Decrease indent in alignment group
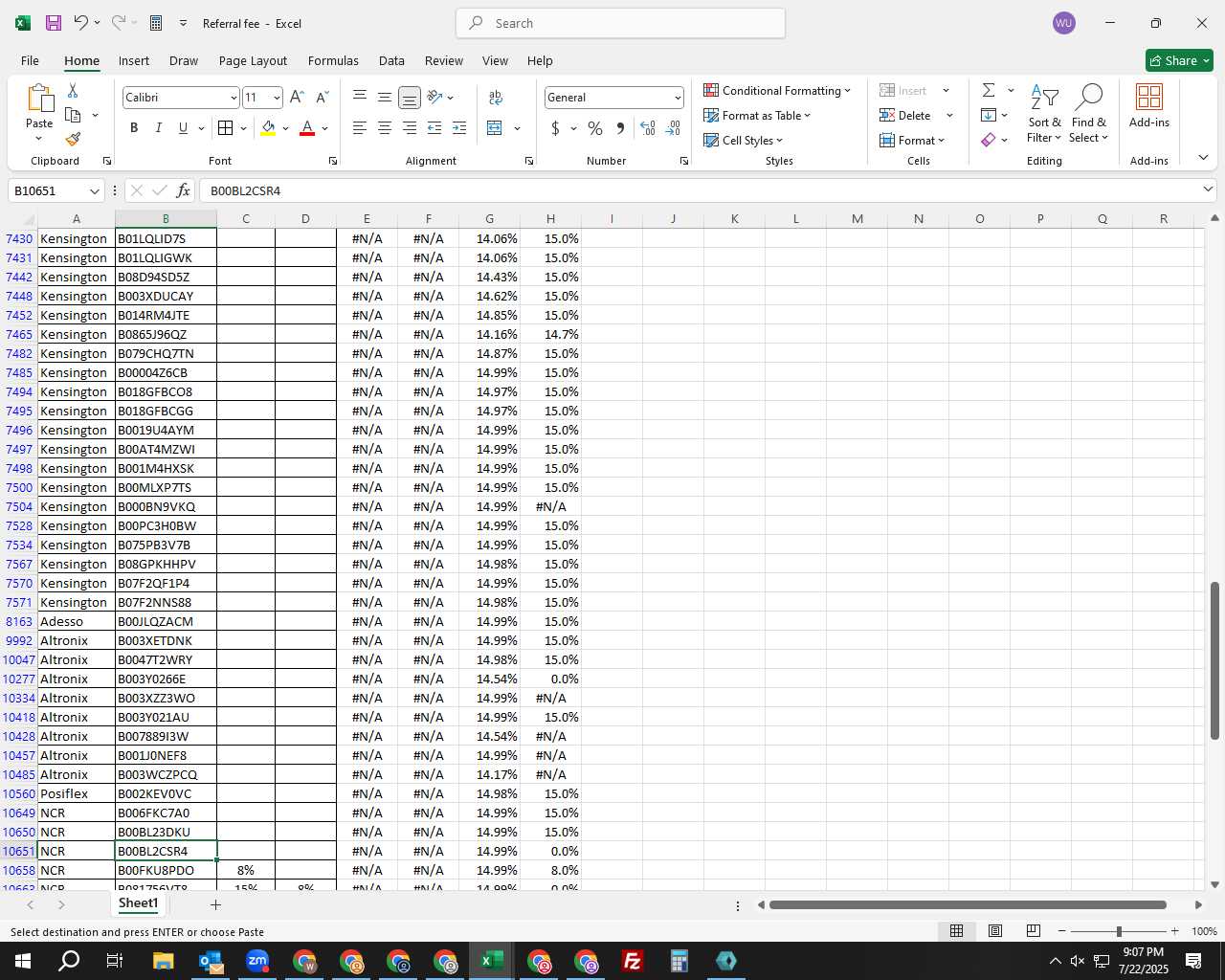 tap(434, 128)
